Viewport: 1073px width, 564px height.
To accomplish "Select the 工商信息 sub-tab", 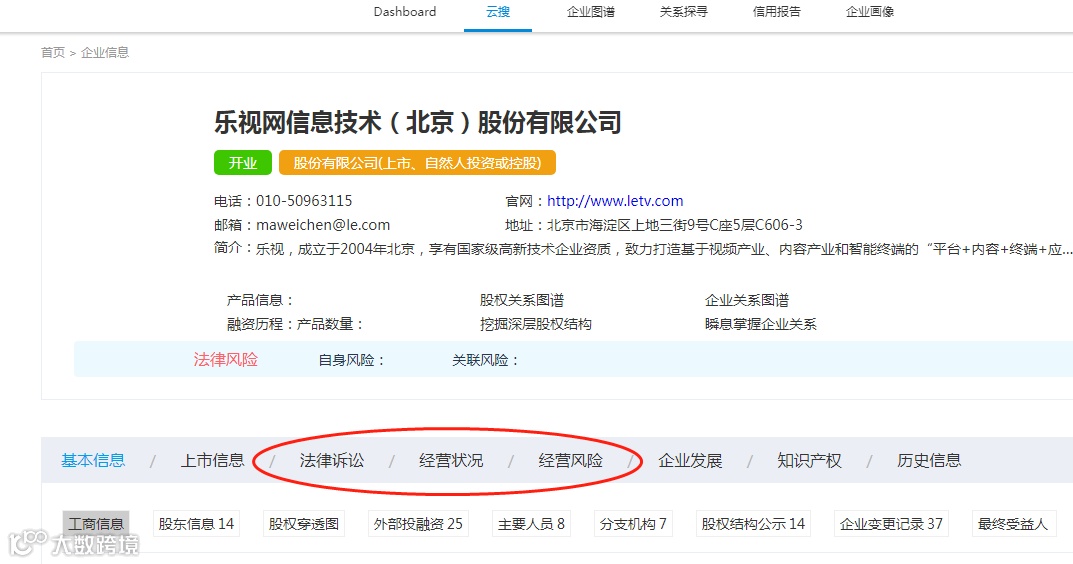I will tap(96, 524).
